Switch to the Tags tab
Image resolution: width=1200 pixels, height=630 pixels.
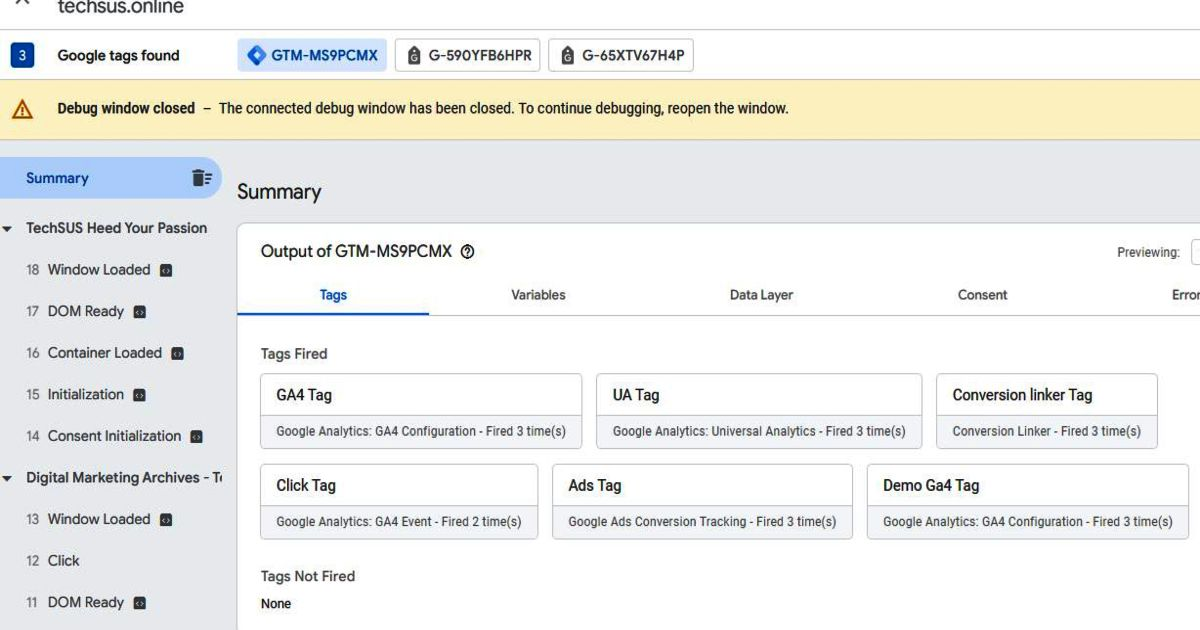click(x=333, y=295)
